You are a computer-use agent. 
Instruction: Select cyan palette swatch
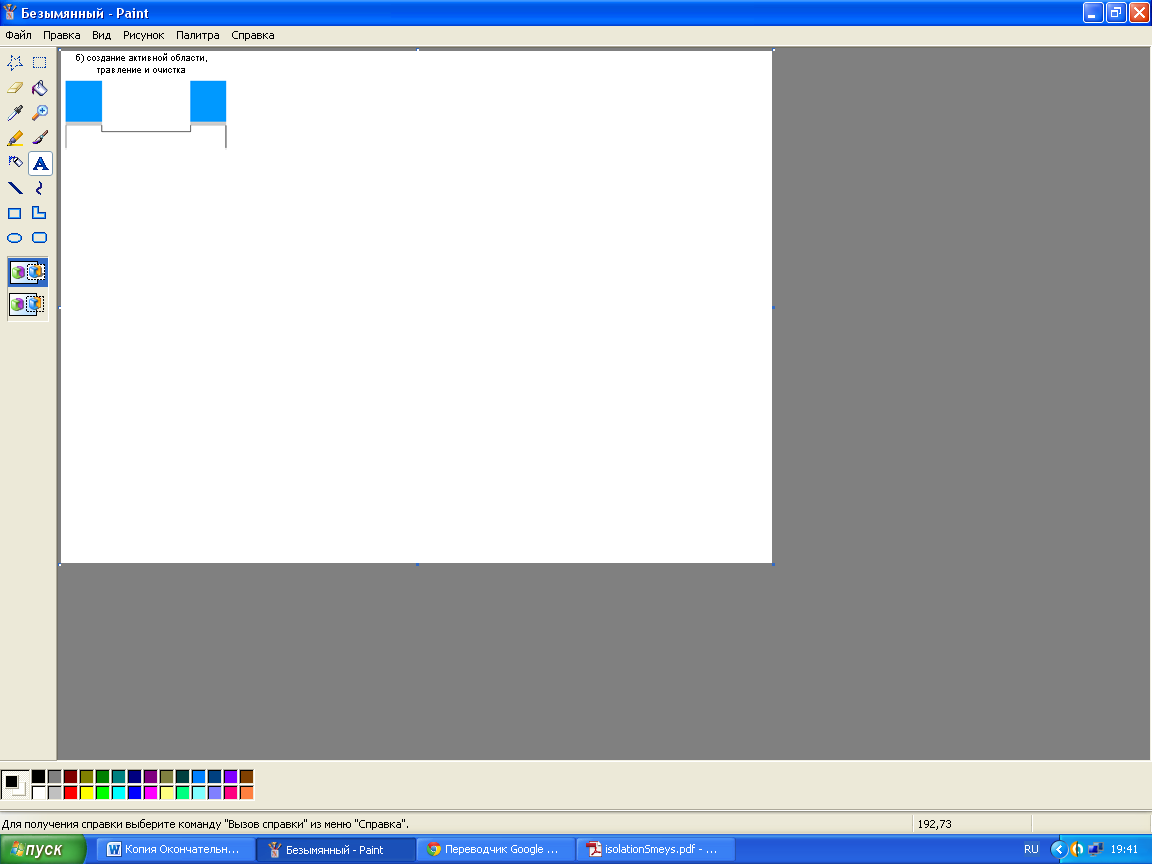coord(118,793)
